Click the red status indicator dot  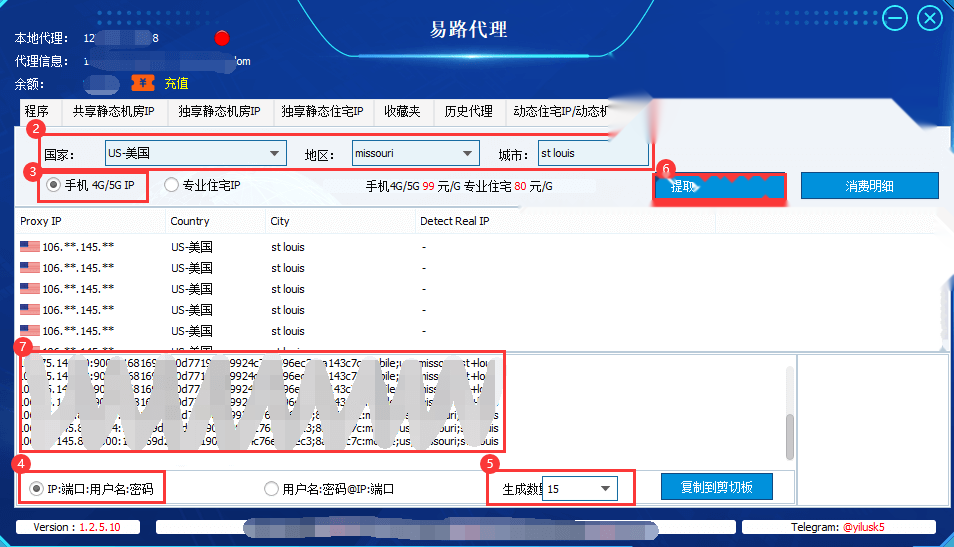(x=222, y=38)
